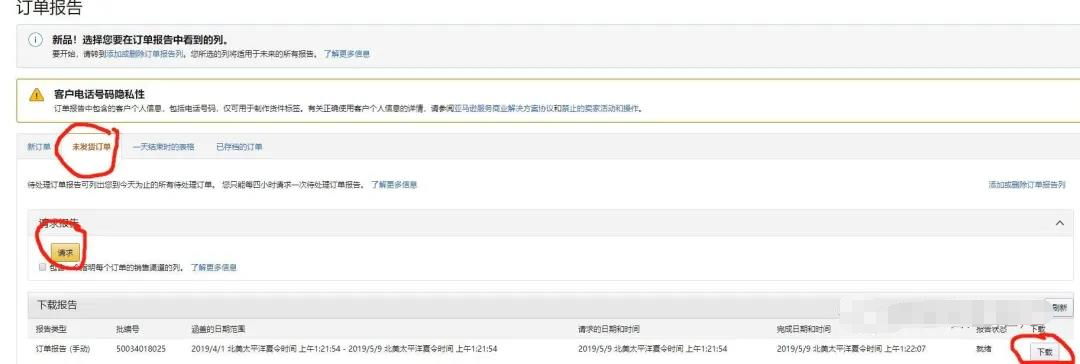This screenshot has width=1080, height=364.
Task: Click the 批编号 column header
Action: [x=127, y=330]
